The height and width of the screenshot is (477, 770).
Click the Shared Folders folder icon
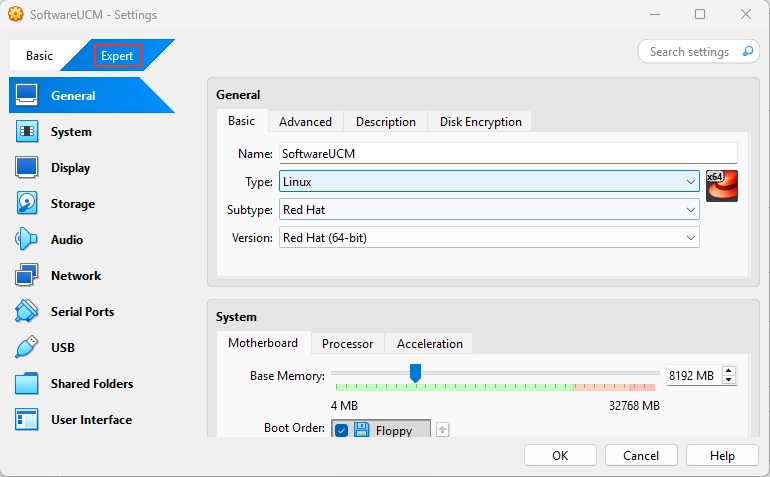click(27, 383)
